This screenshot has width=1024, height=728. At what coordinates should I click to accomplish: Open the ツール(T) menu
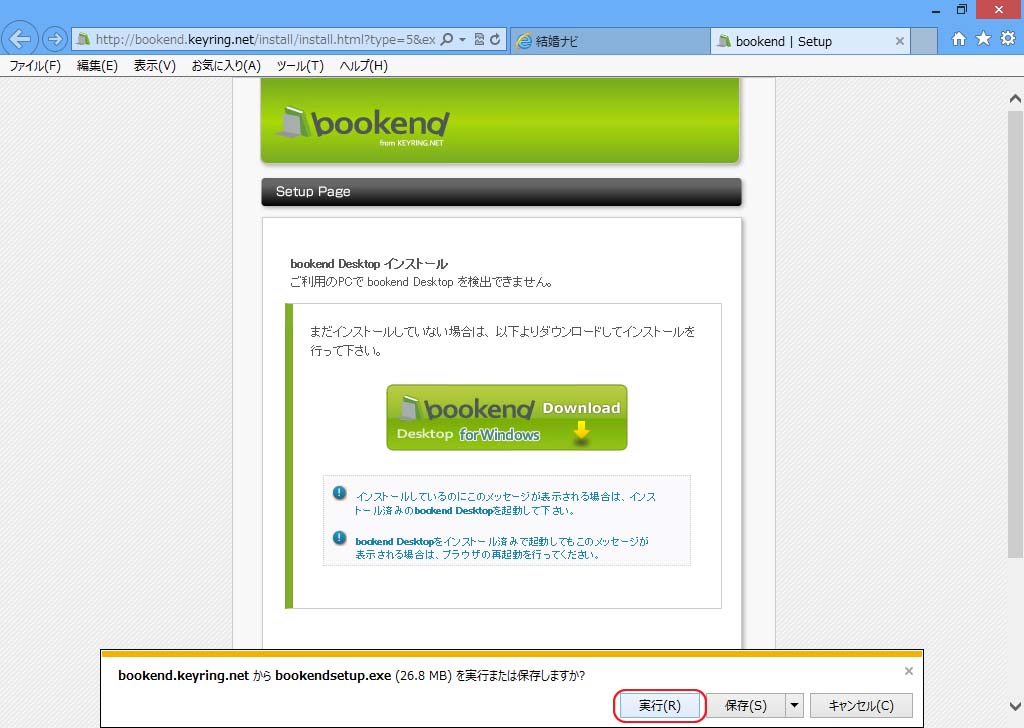point(300,66)
